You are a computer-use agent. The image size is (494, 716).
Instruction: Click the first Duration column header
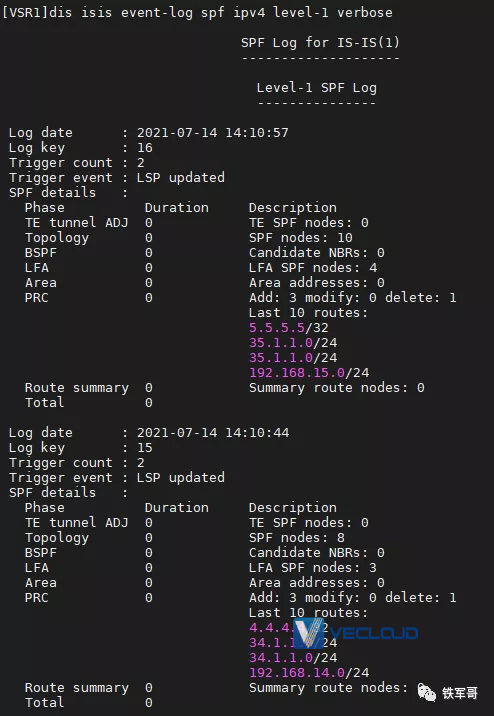[177, 208]
